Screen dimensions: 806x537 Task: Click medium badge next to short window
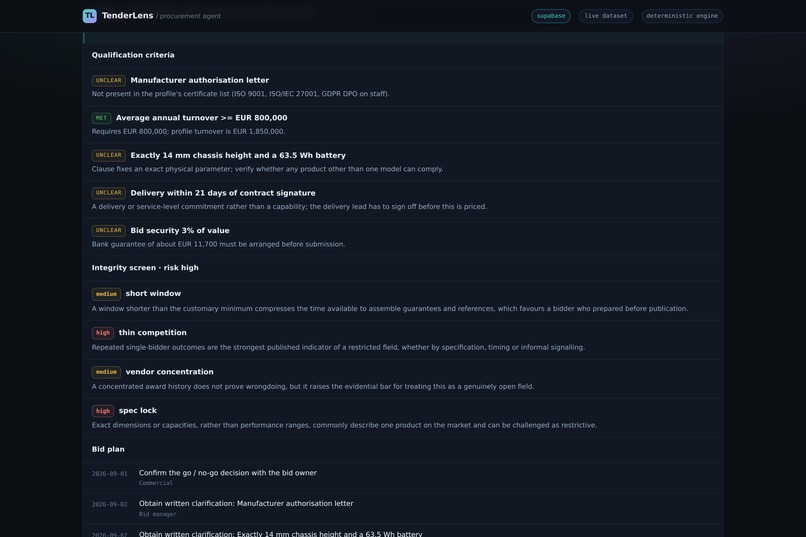(x=106, y=294)
